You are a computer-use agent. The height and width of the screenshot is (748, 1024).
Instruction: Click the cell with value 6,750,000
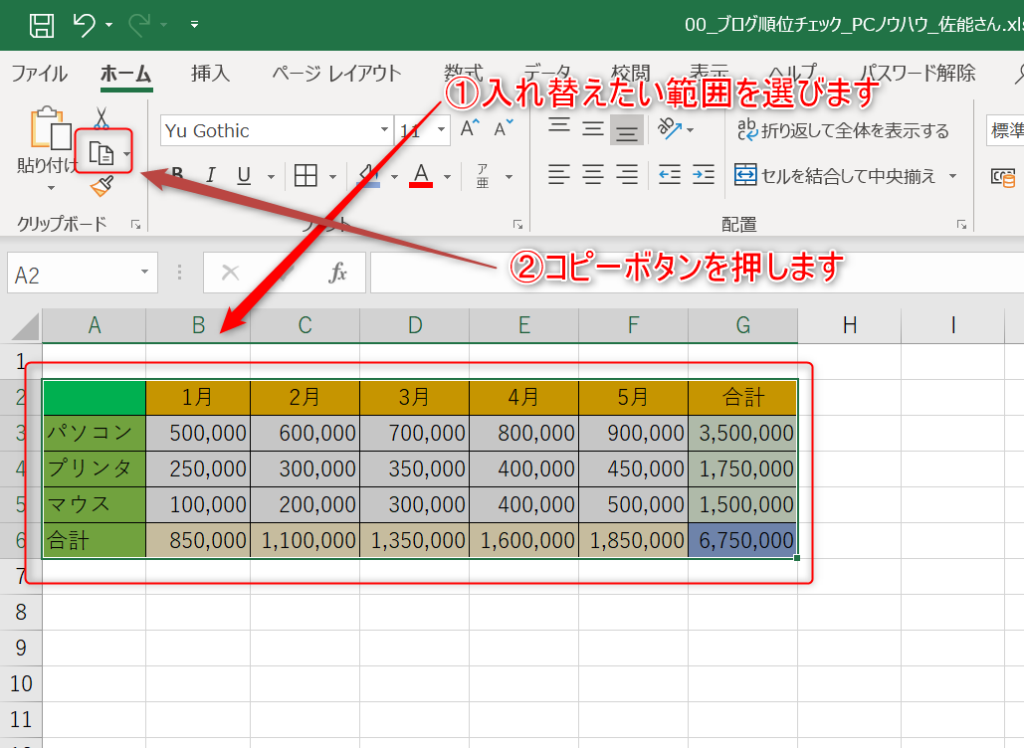743,540
